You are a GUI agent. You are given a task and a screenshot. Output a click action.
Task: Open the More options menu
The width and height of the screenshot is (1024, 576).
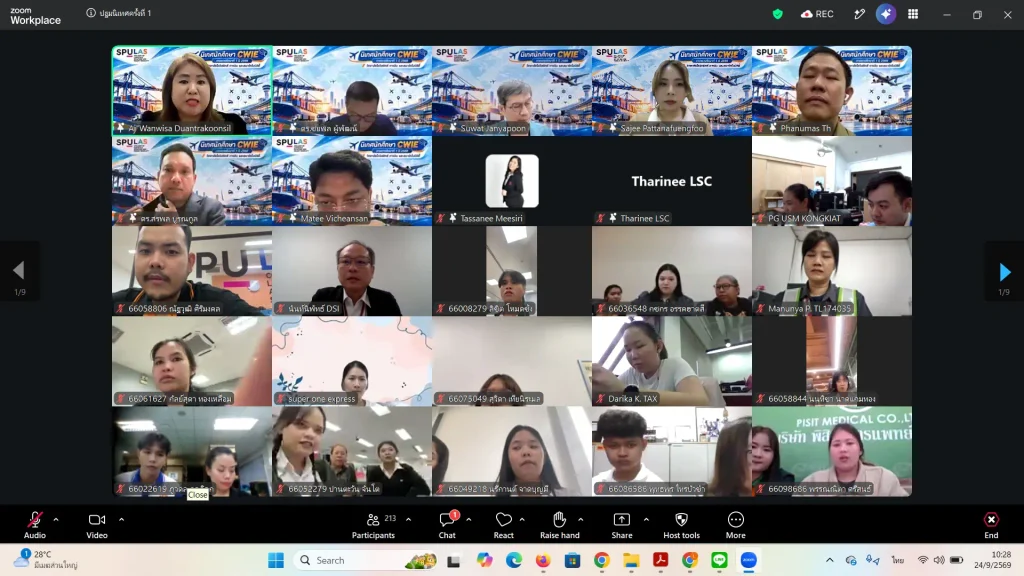coord(735,525)
